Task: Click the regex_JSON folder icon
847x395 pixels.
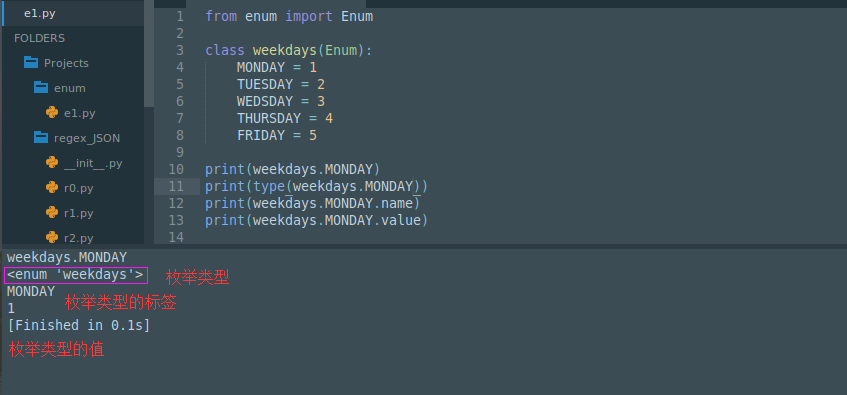Action: click(41, 138)
